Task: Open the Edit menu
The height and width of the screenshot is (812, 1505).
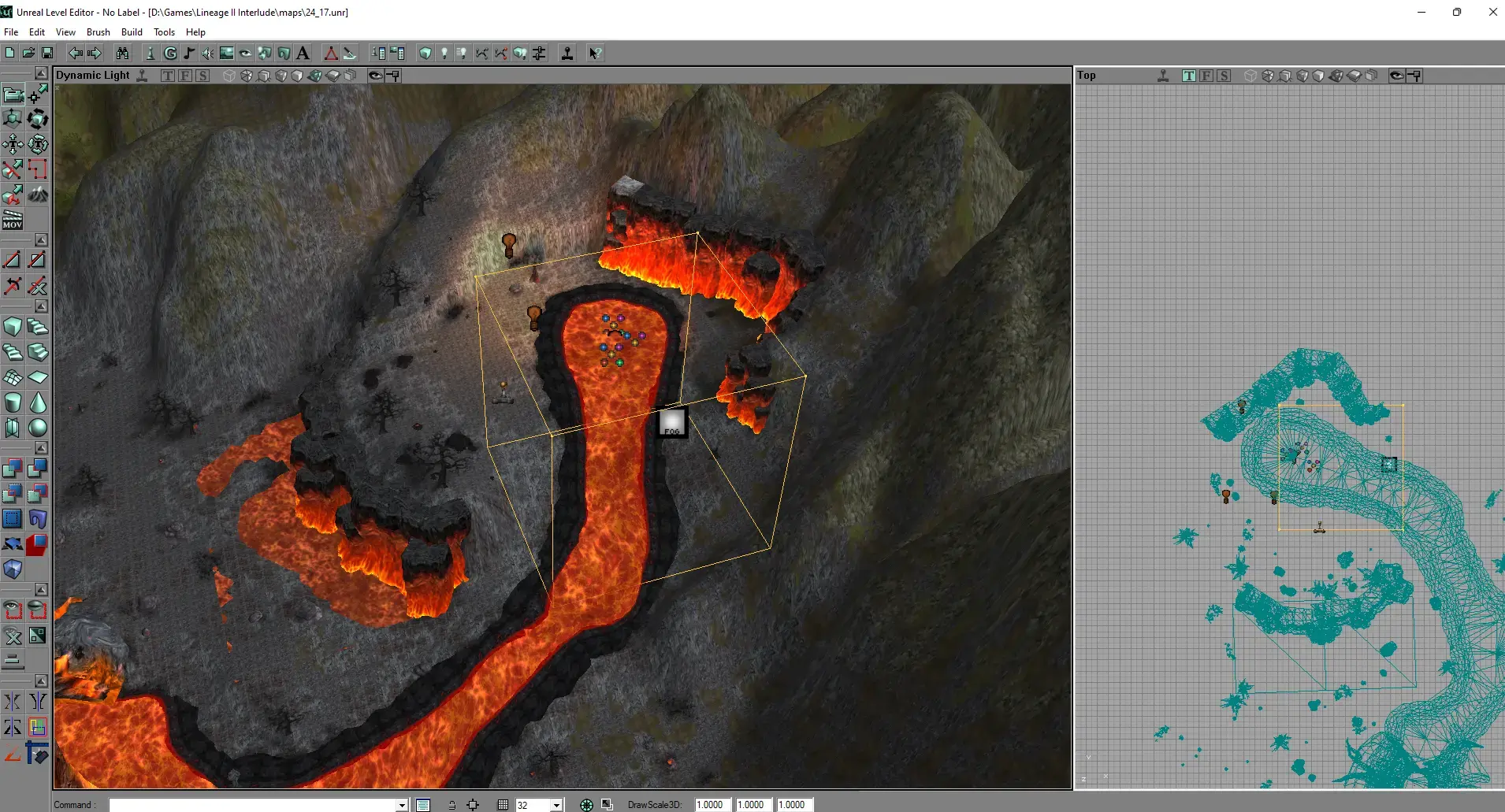Action: pos(37,32)
